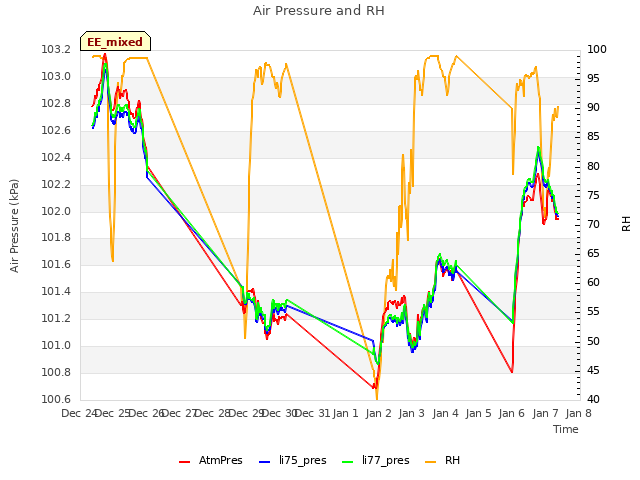Click the Air Pressure (kPa) axis label
This screenshot has height=480, width=640.
[15, 226]
